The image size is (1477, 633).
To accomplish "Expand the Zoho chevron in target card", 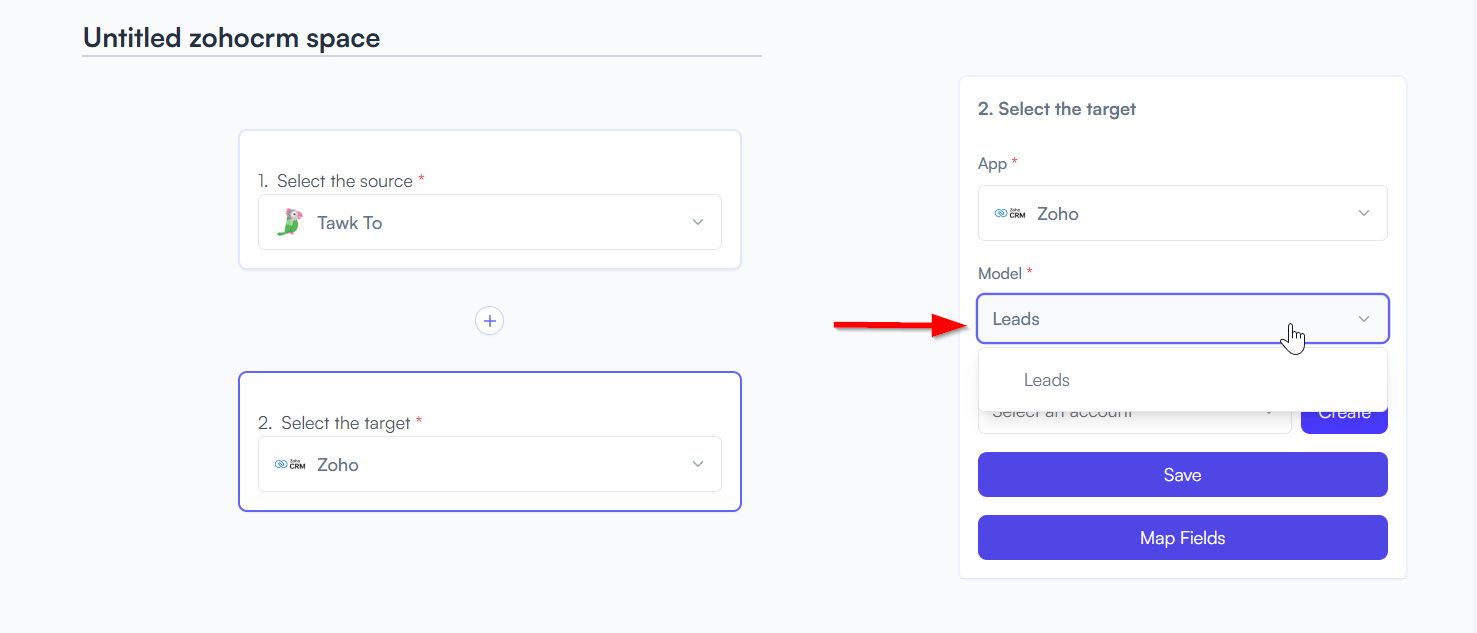I will pyautogui.click(x=698, y=464).
